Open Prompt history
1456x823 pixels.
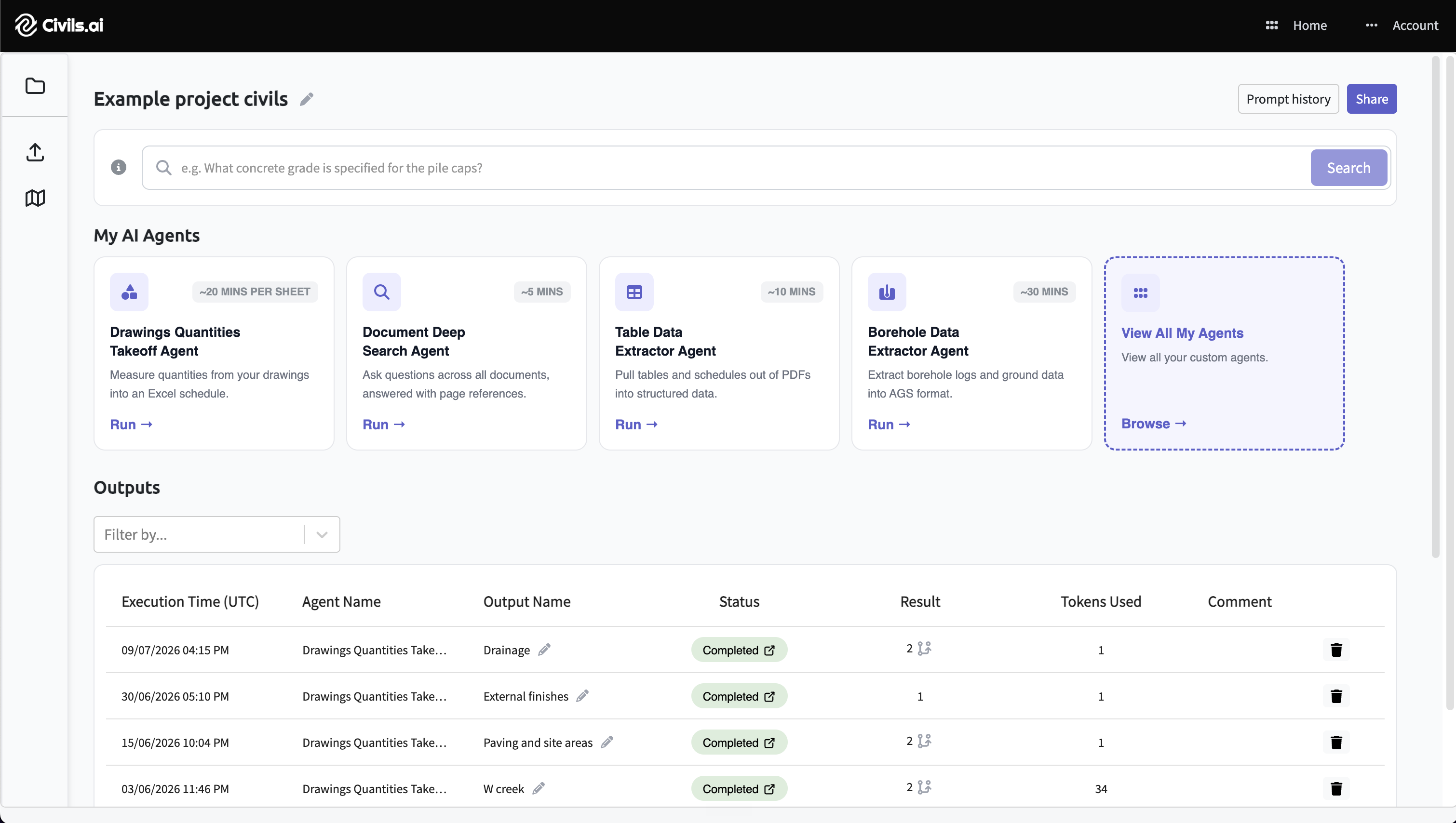[x=1288, y=99]
